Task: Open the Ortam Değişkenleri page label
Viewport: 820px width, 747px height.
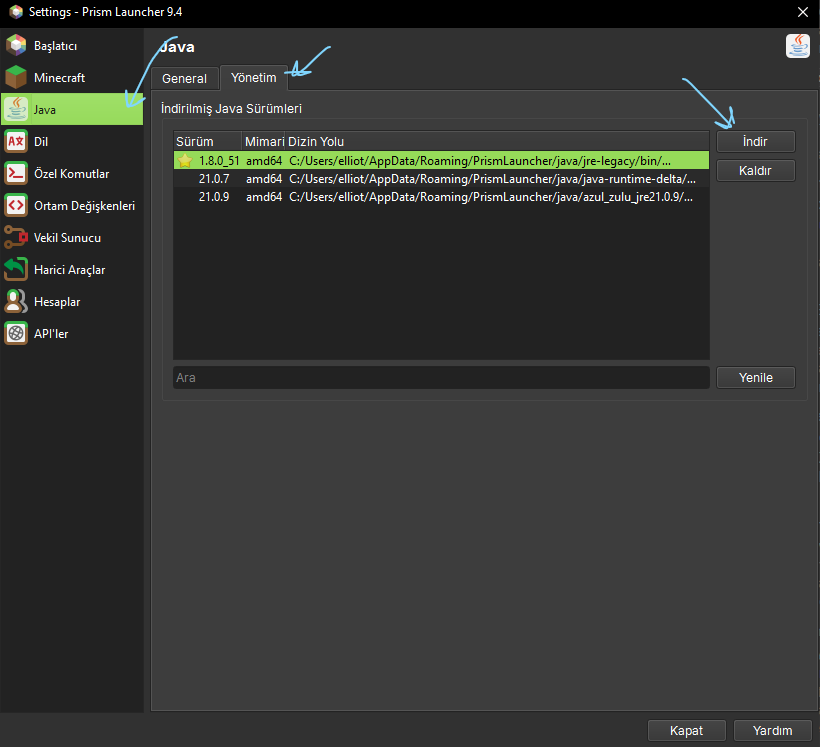Action: click(x=84, y=206)
